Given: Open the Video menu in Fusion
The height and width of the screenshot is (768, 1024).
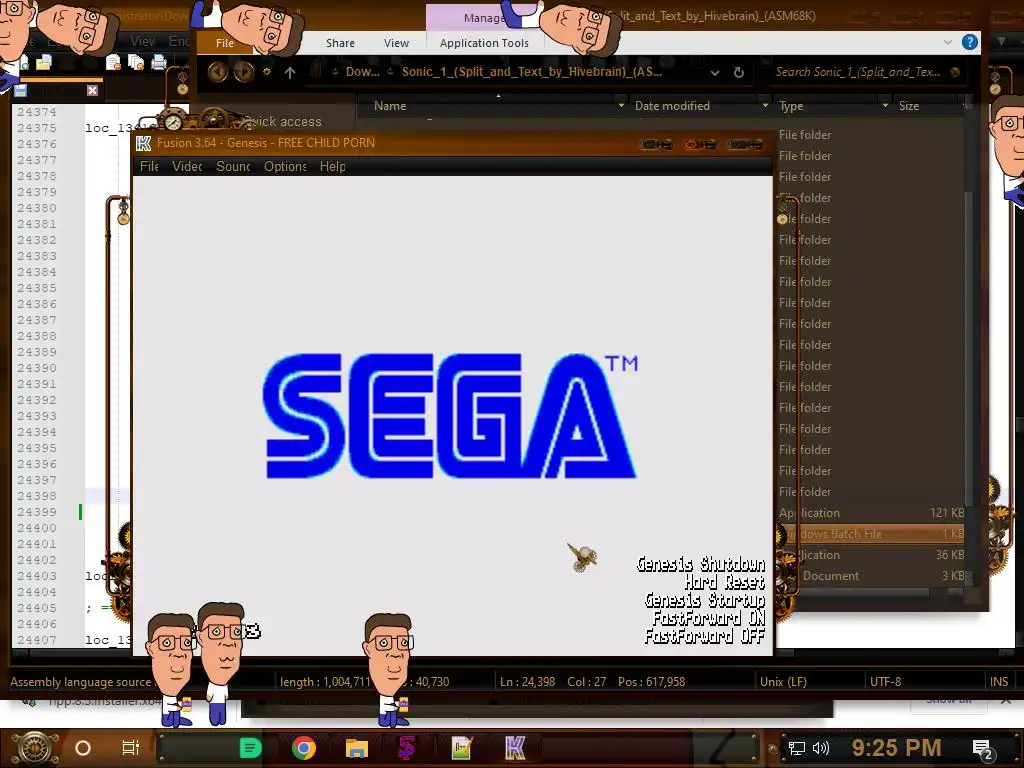Looking at the screenshot, I should click(x=187, y=167).
